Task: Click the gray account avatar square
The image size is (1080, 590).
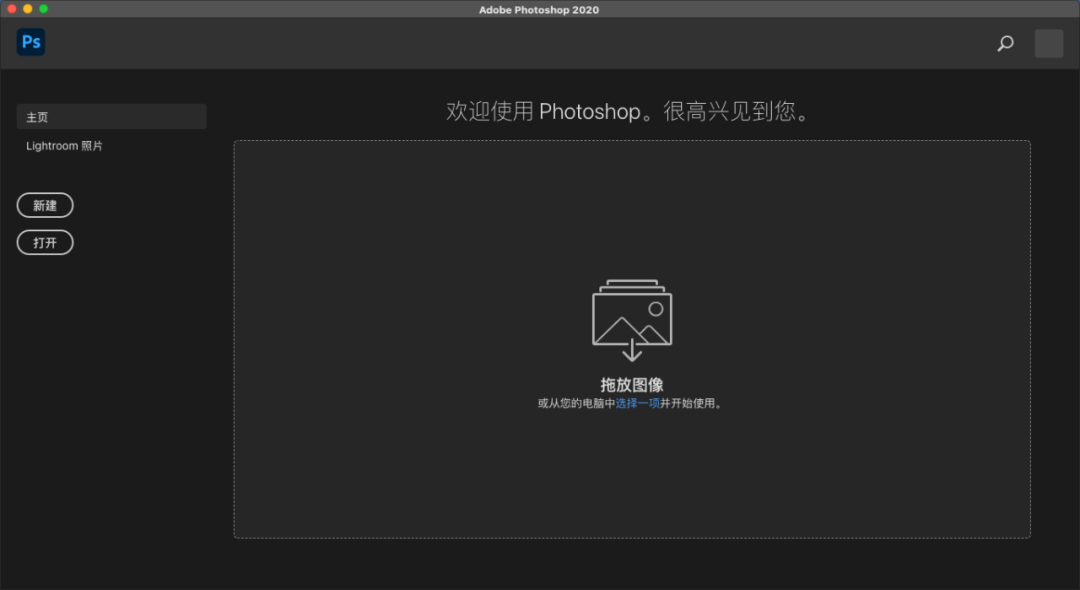Action: 1048,43
